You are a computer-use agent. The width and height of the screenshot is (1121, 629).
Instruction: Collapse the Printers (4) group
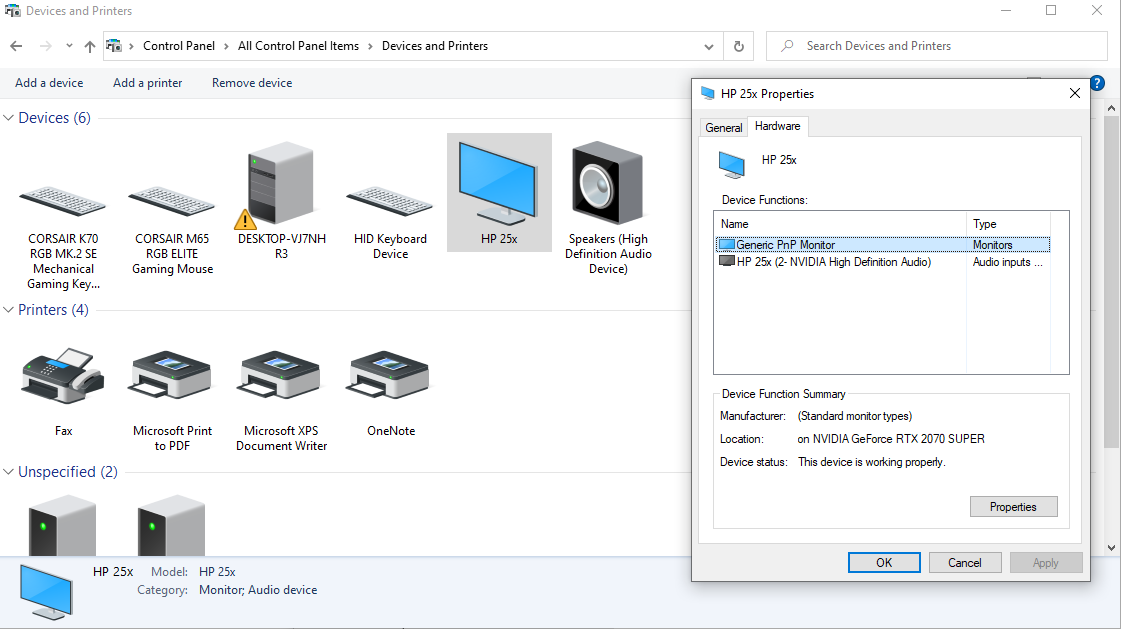point(9,309)
